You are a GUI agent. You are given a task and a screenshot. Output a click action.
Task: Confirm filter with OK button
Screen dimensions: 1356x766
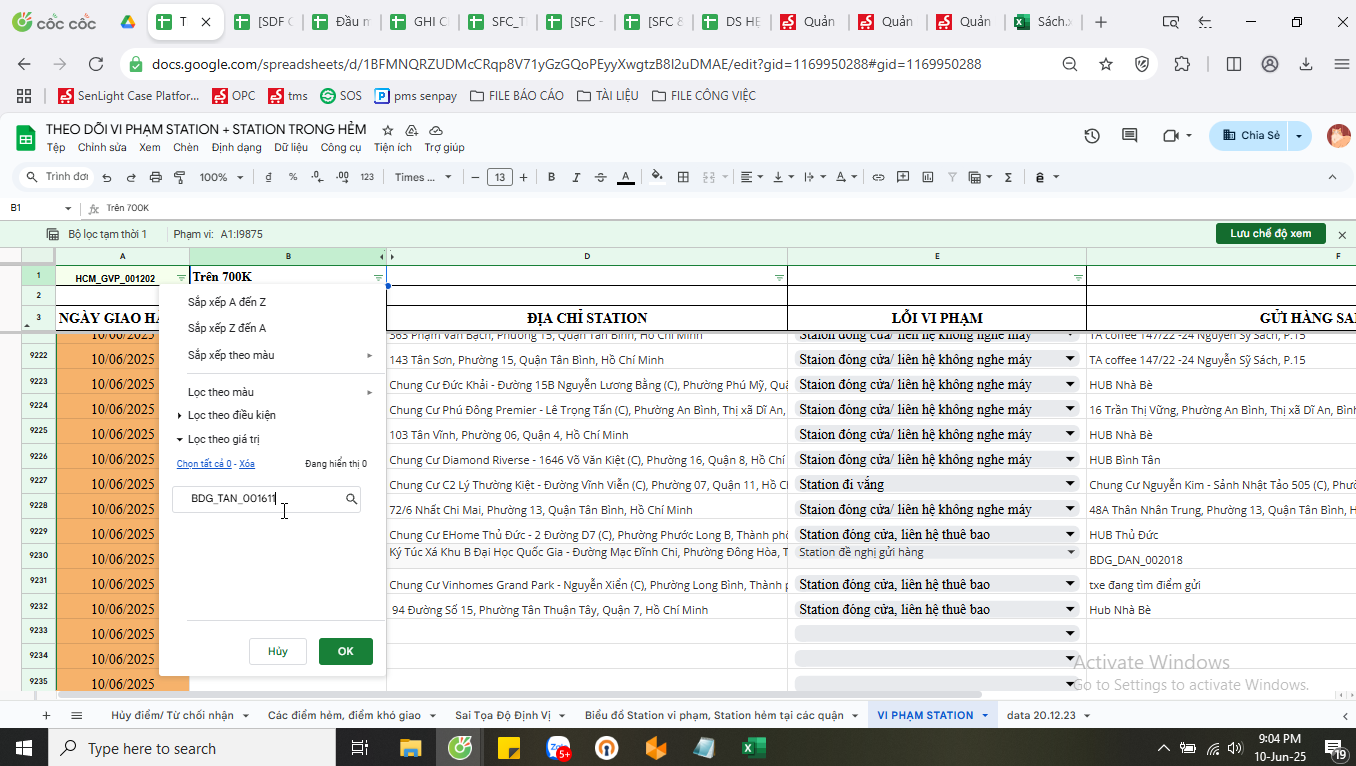click(x=346, y=651)
